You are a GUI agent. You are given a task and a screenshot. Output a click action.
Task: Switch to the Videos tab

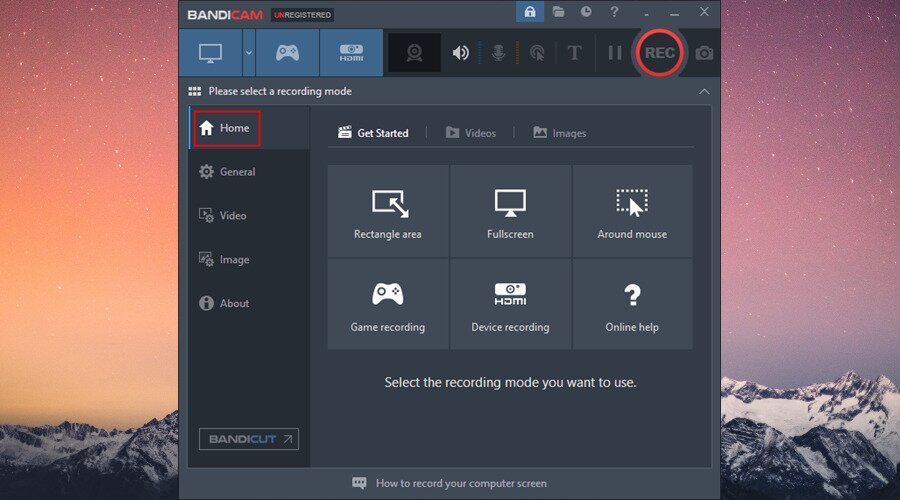point(470,133)
